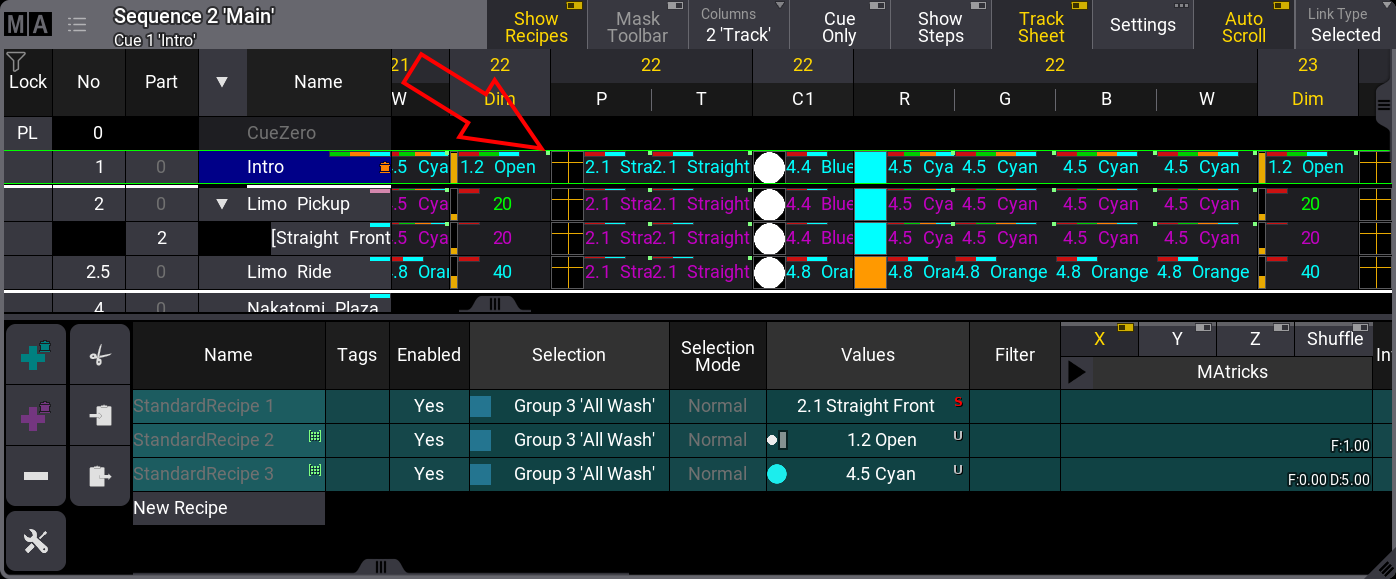This screenshot has width=1396, height=579.
Task: Select the Limo Ride cue name
Action: 295,272
